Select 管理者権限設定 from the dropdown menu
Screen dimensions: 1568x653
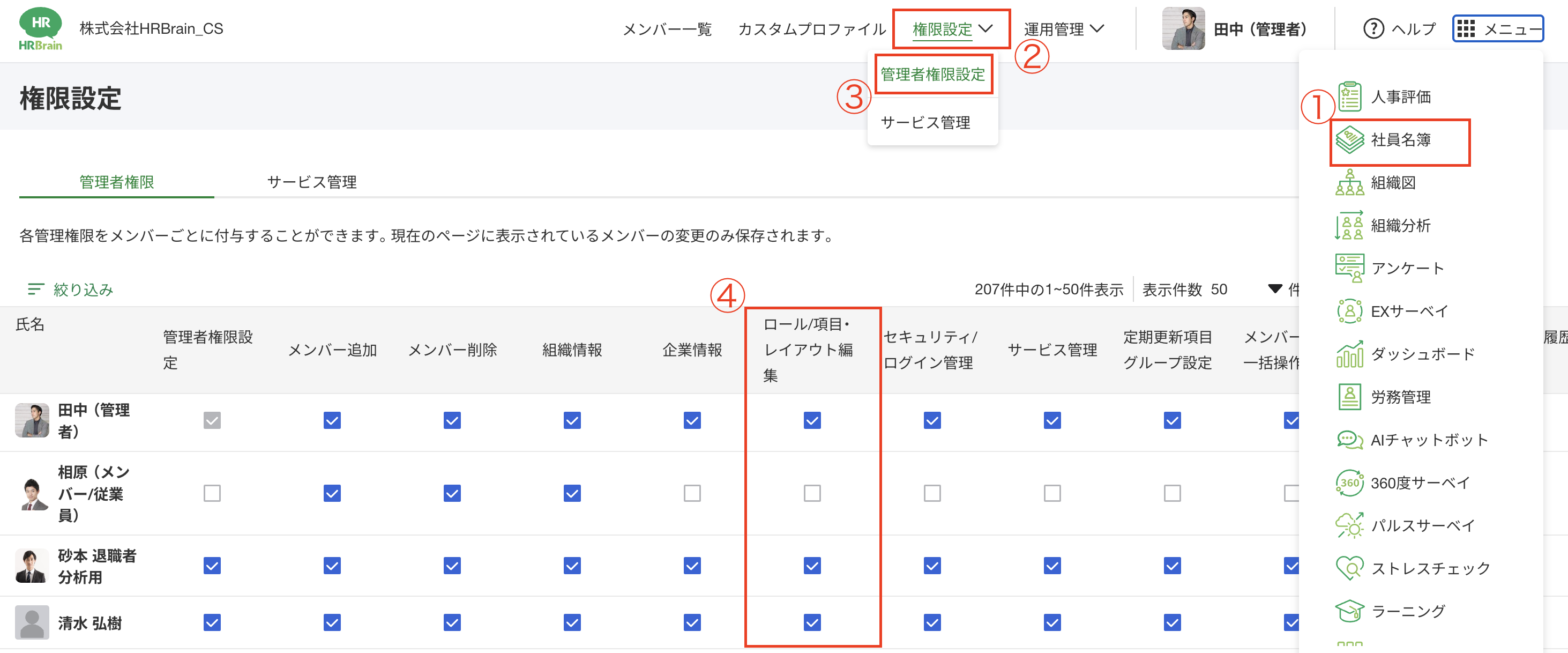pyautogui.click(x=933, y=73)
